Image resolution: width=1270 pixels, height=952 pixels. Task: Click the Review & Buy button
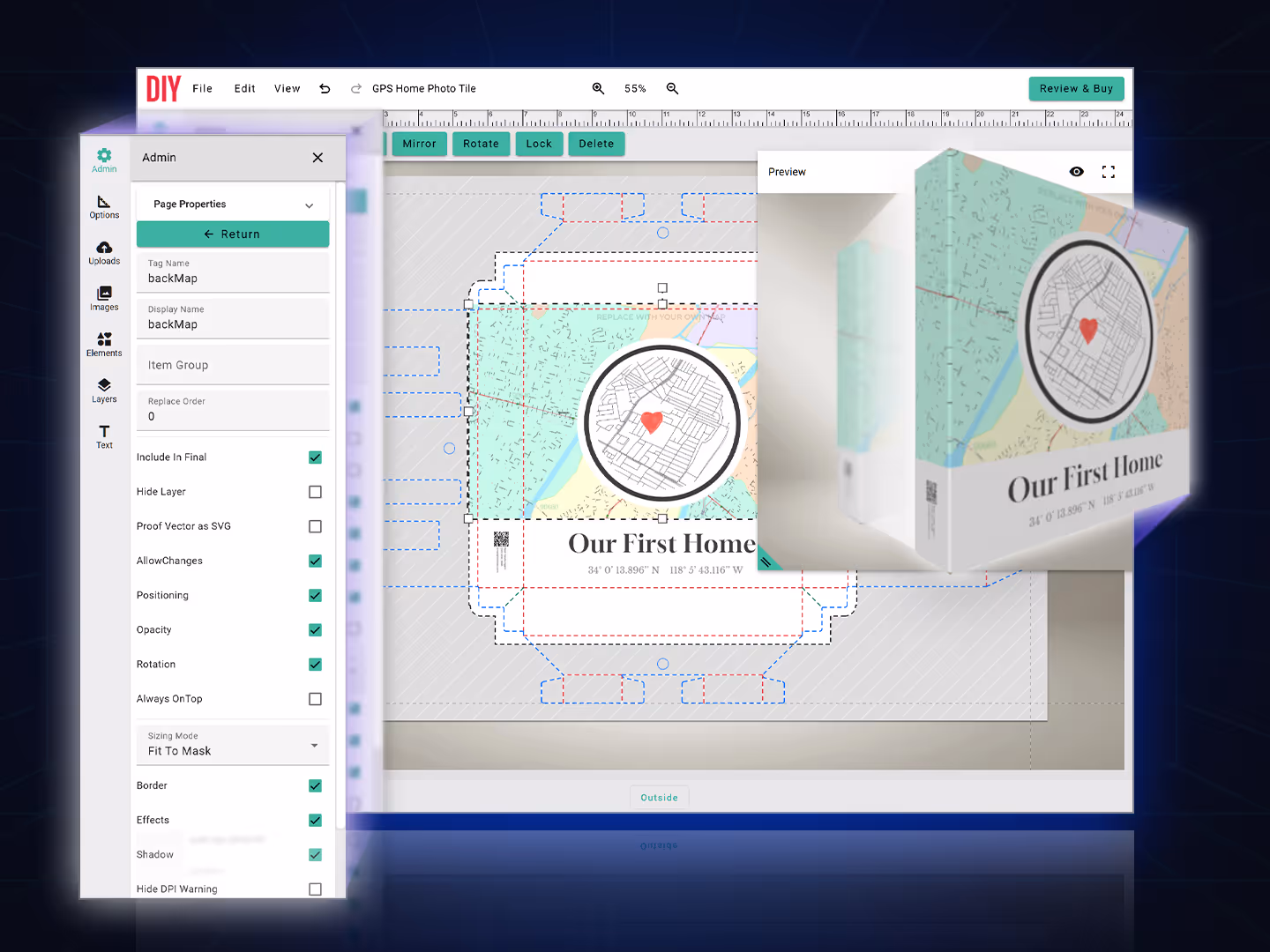point(1076,88)
